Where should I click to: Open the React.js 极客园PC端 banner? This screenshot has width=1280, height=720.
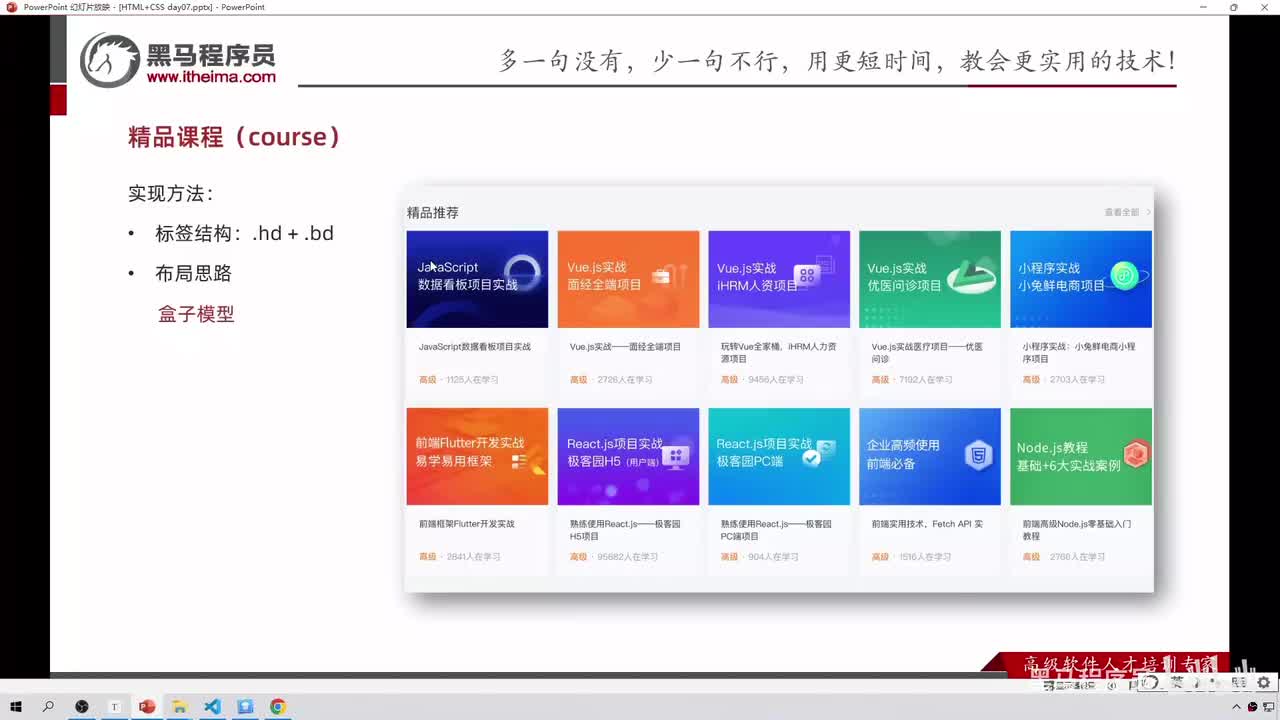pyautogui.click(x=779, y=456)
